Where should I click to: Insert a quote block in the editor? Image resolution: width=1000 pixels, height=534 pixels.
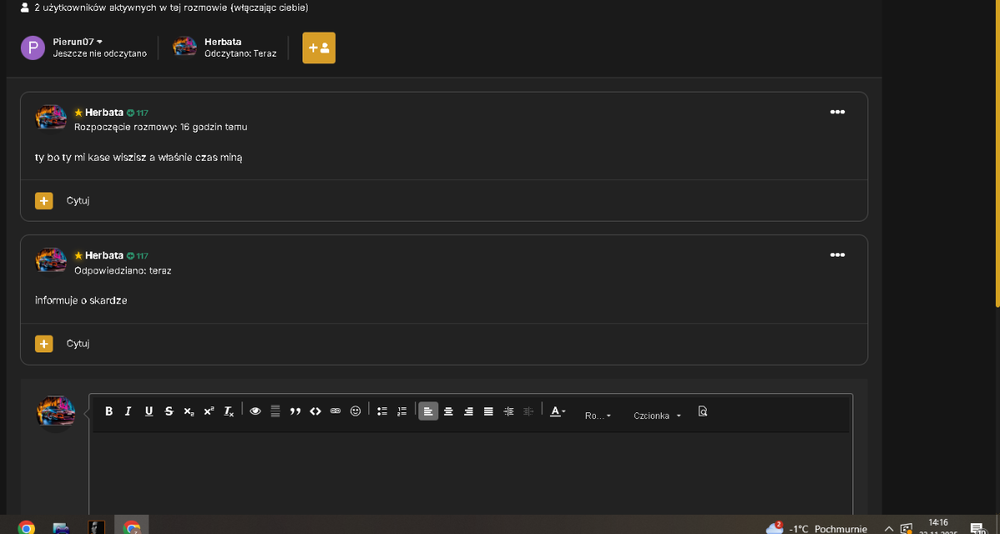click(295, 412)
